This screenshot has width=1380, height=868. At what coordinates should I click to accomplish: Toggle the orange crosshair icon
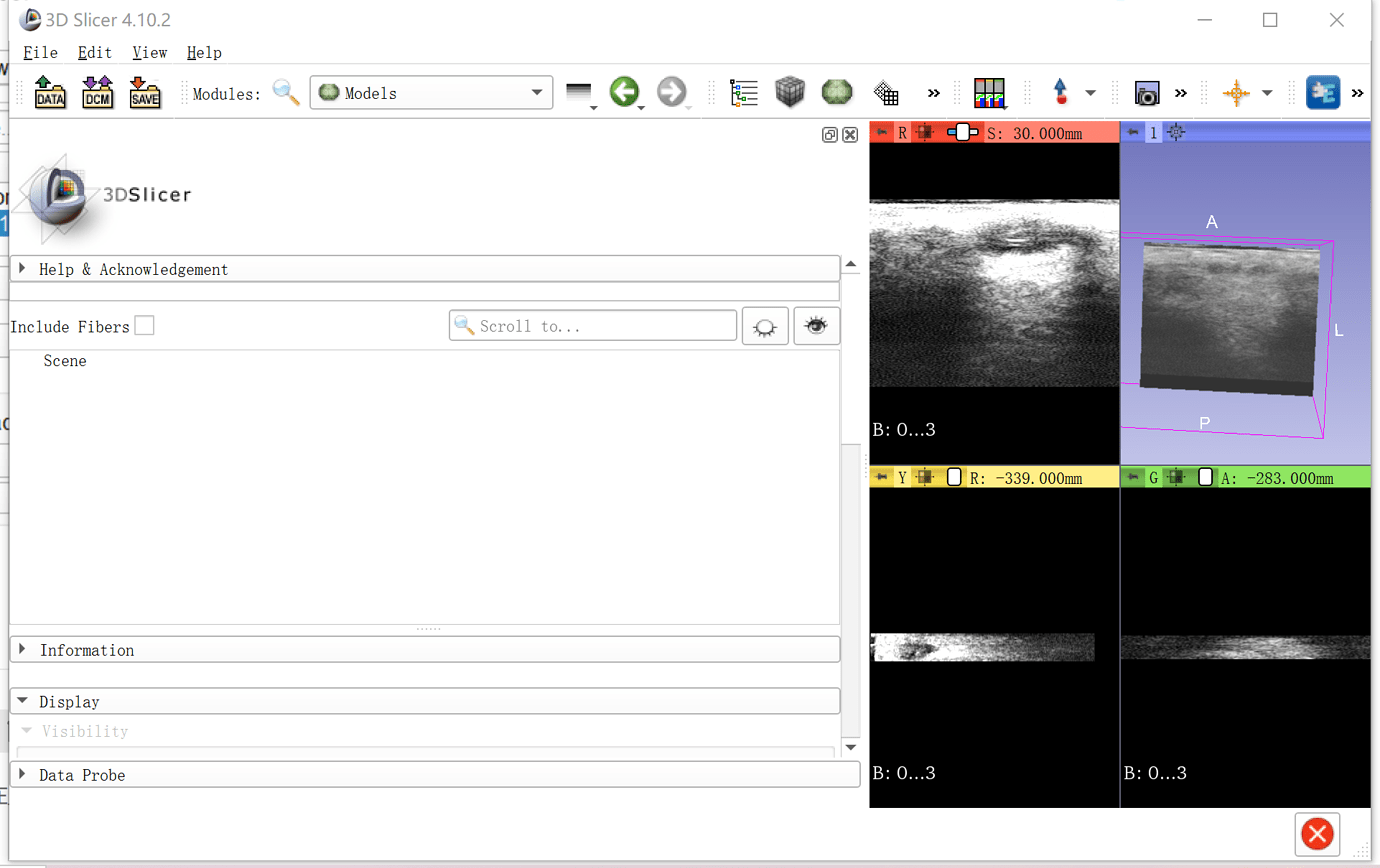tap(1236, 93)
